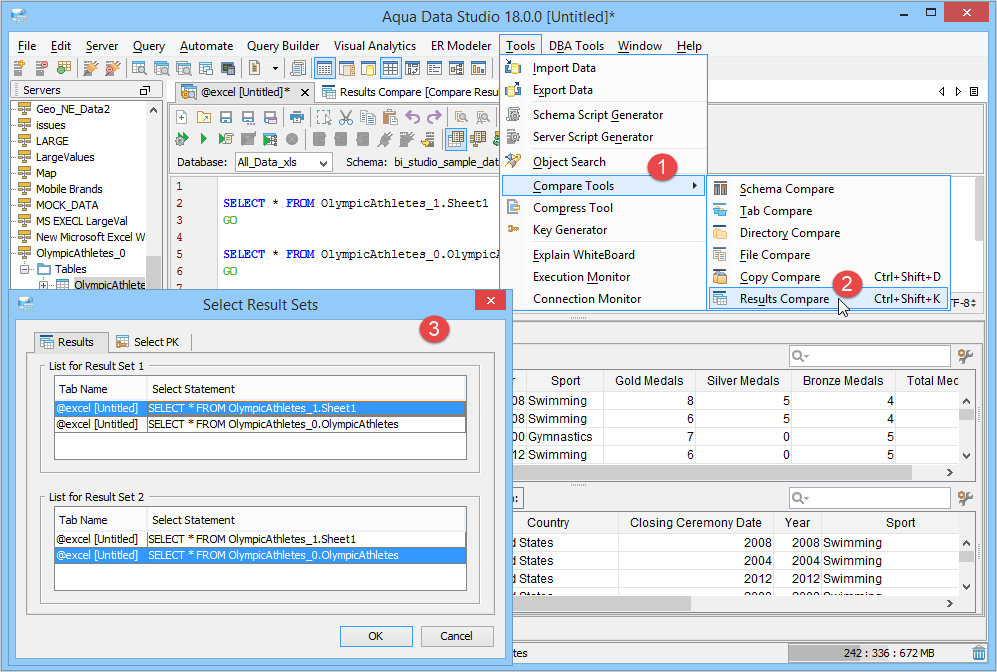Click the Query Window magnifier icon in main toolbar
The width and height of the screenshot is (997, 672).
pyautogui.click(x=139, y=67)
